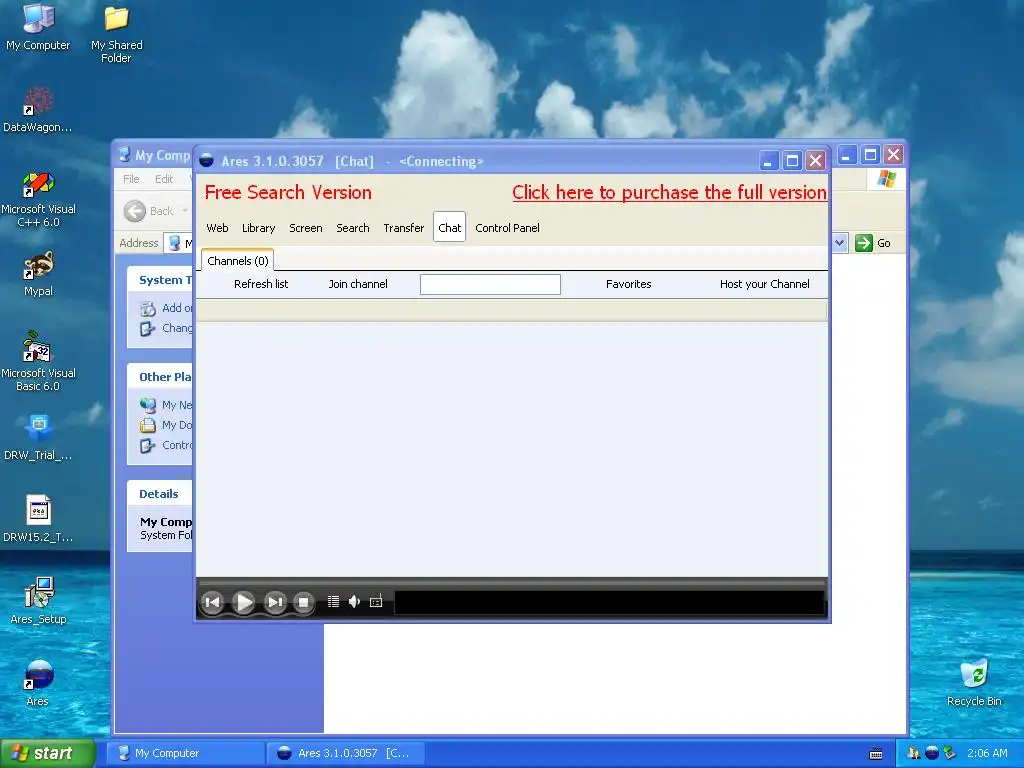Click the keyboard icon on the taskbar
The width and height of the screenshot is (1024, 768).
tap(876, 754)
